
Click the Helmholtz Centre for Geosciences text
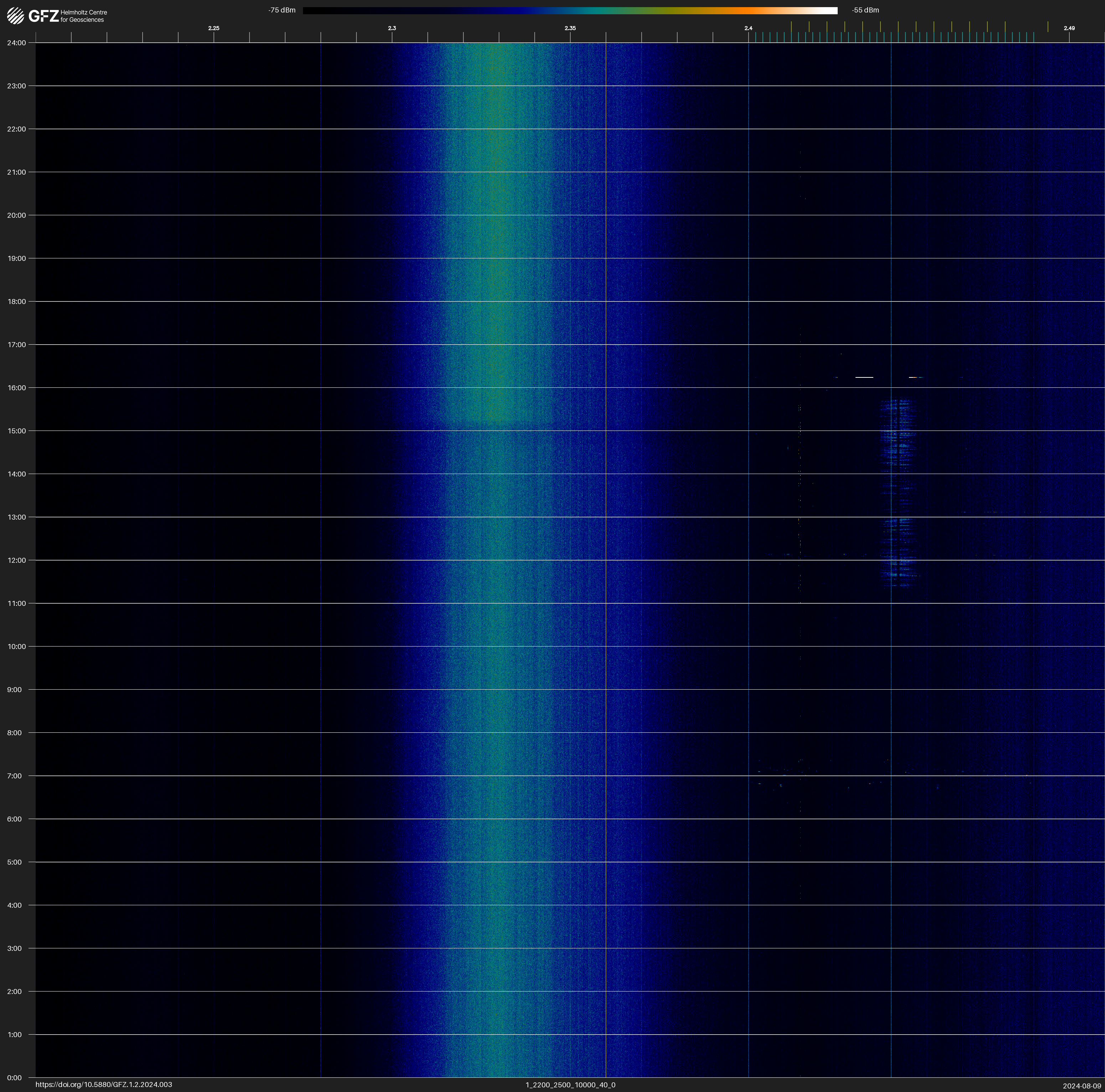pos(83,16)
